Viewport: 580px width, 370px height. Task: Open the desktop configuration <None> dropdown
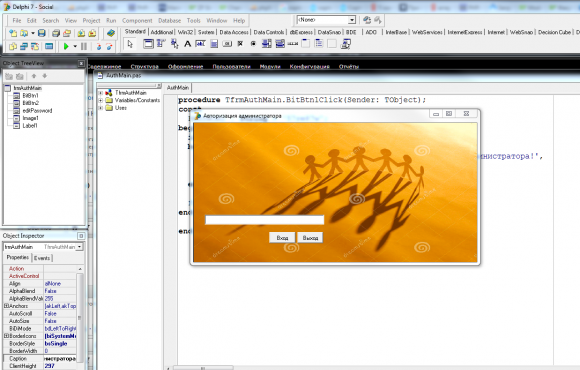tap(352, 20)
